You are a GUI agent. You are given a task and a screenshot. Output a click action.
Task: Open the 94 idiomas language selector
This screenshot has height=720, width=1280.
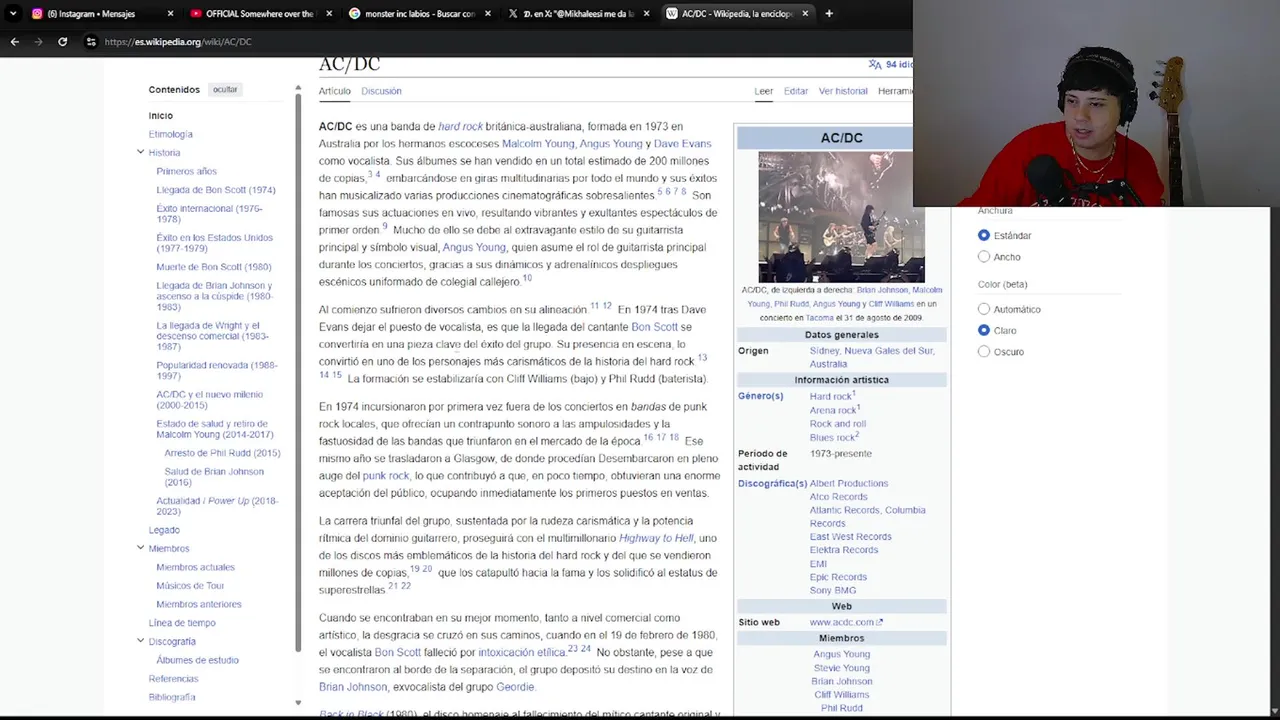click(x=890, y=64)
